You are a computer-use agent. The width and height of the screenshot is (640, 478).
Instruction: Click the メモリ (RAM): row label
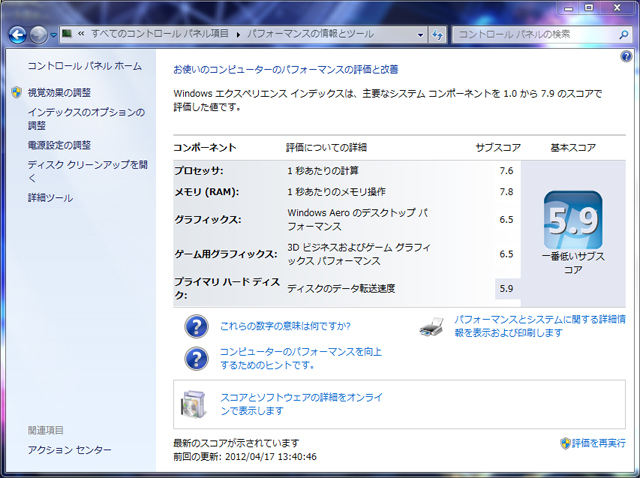207,192
